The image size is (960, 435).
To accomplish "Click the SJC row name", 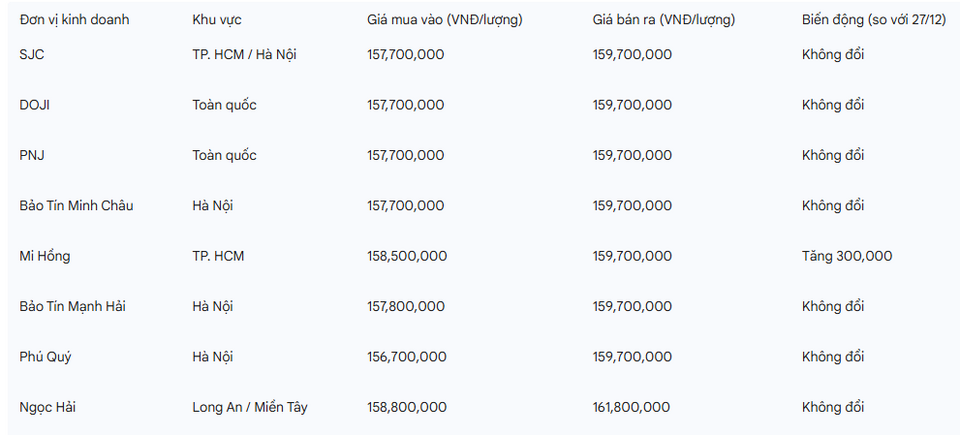I will point(32,54).
